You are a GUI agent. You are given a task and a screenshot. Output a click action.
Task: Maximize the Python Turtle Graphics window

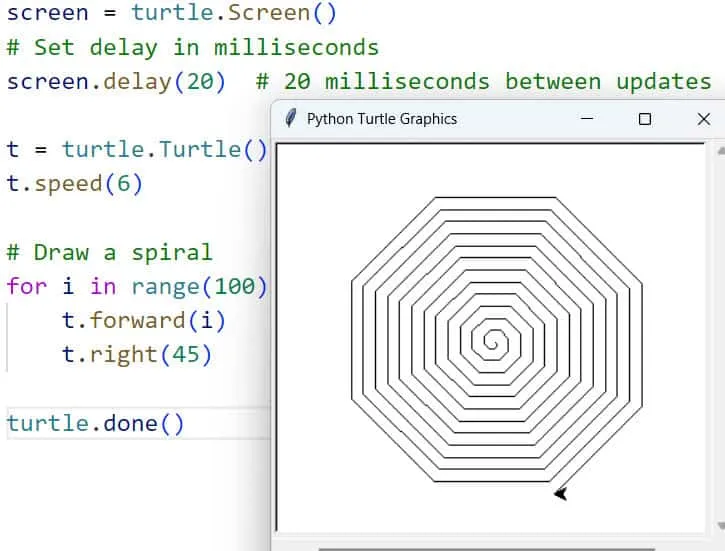click(x=645, y=118)
